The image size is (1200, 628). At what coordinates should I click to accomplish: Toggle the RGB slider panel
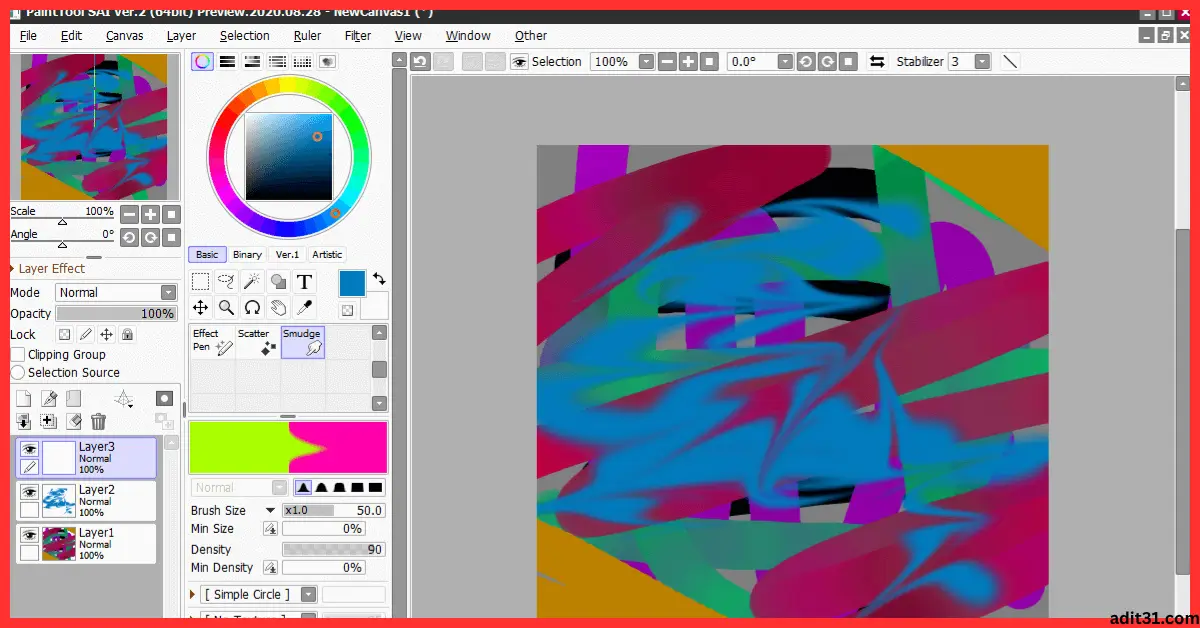(228, 62)
